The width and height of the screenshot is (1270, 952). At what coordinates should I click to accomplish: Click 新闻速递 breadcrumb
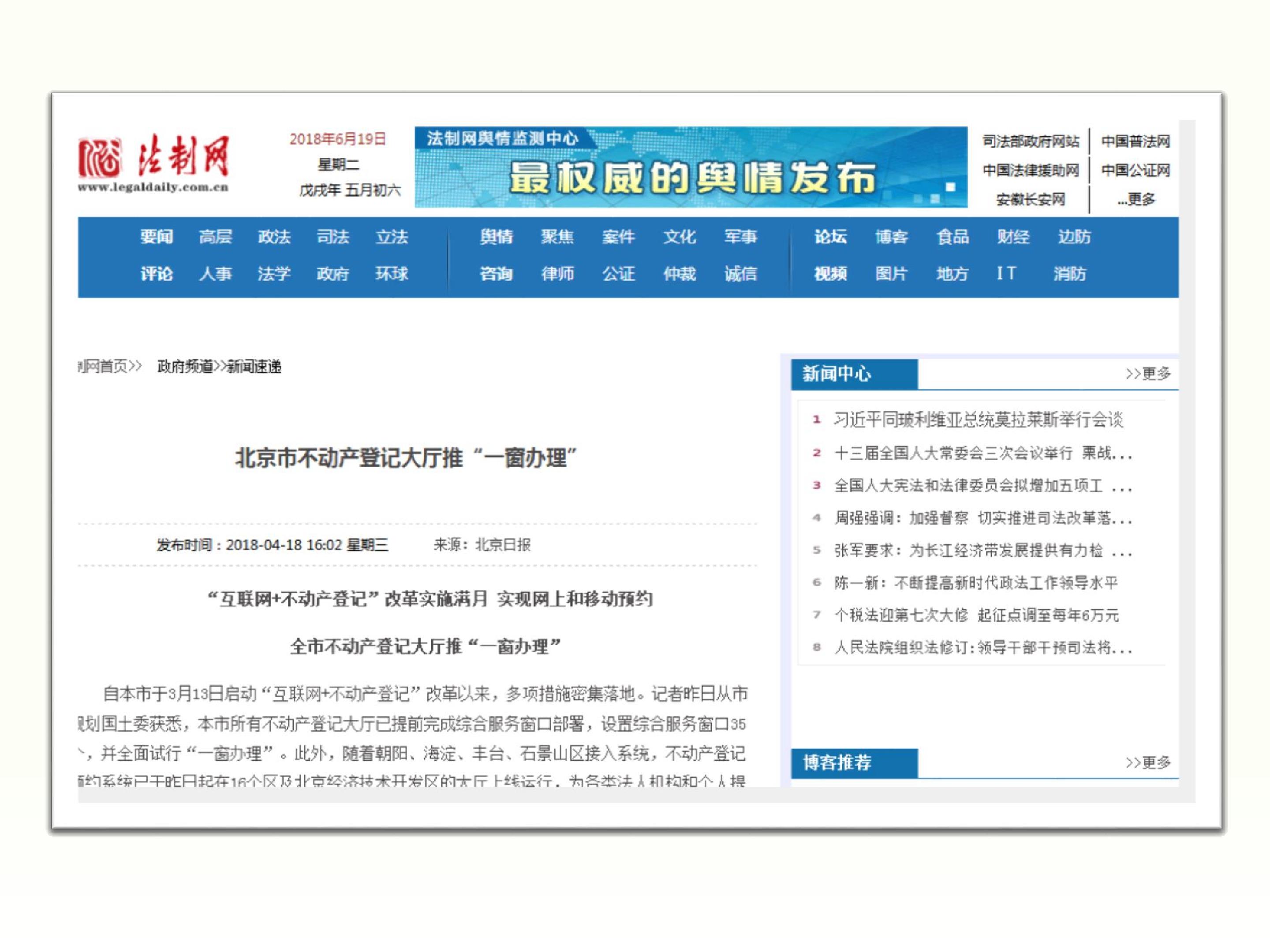coord(254,366)
